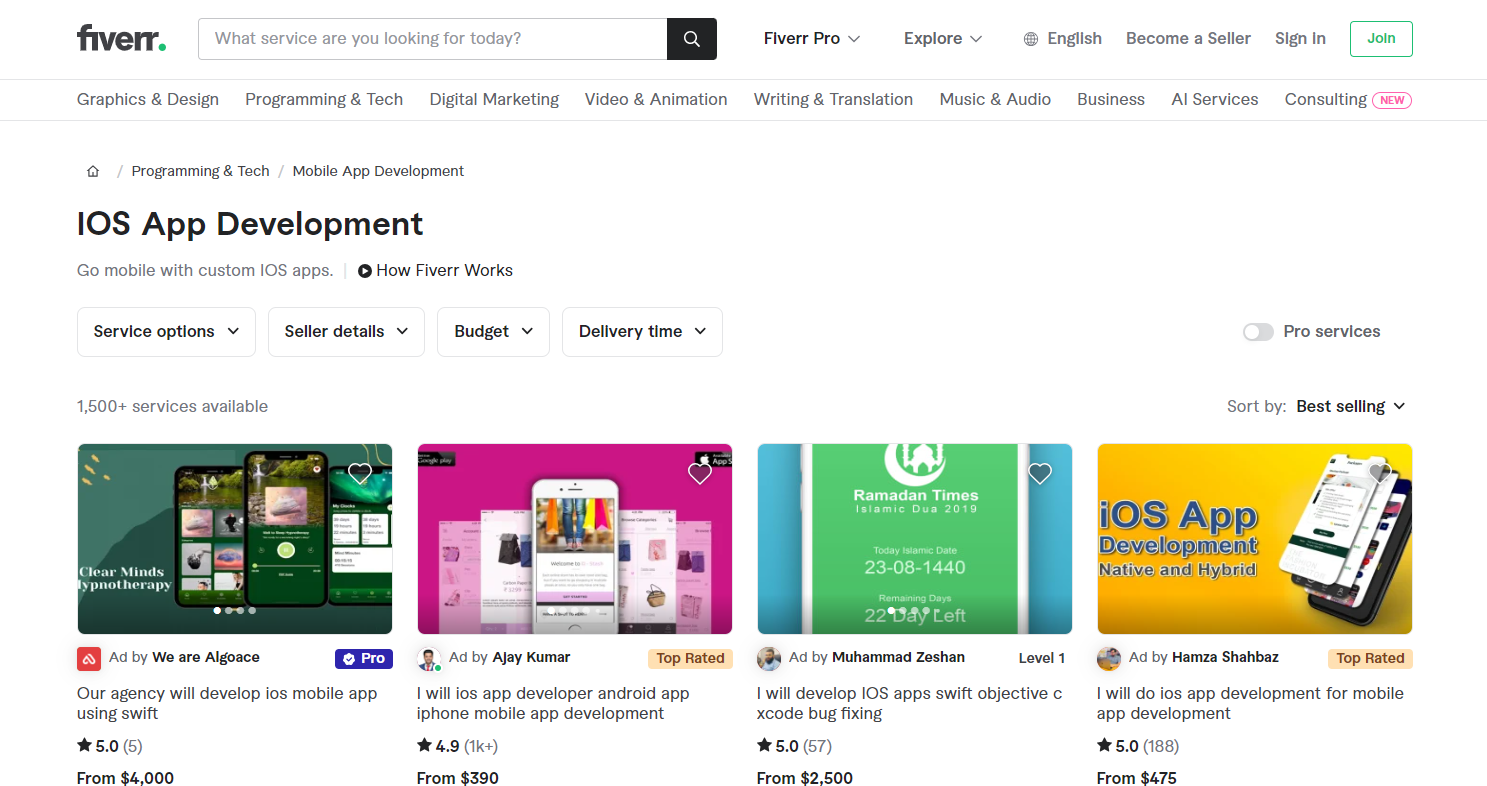This screenshot has height=786, width=1487.
Task: Click the 'From $4,000' price text
Action: click(x=125, y=778)
